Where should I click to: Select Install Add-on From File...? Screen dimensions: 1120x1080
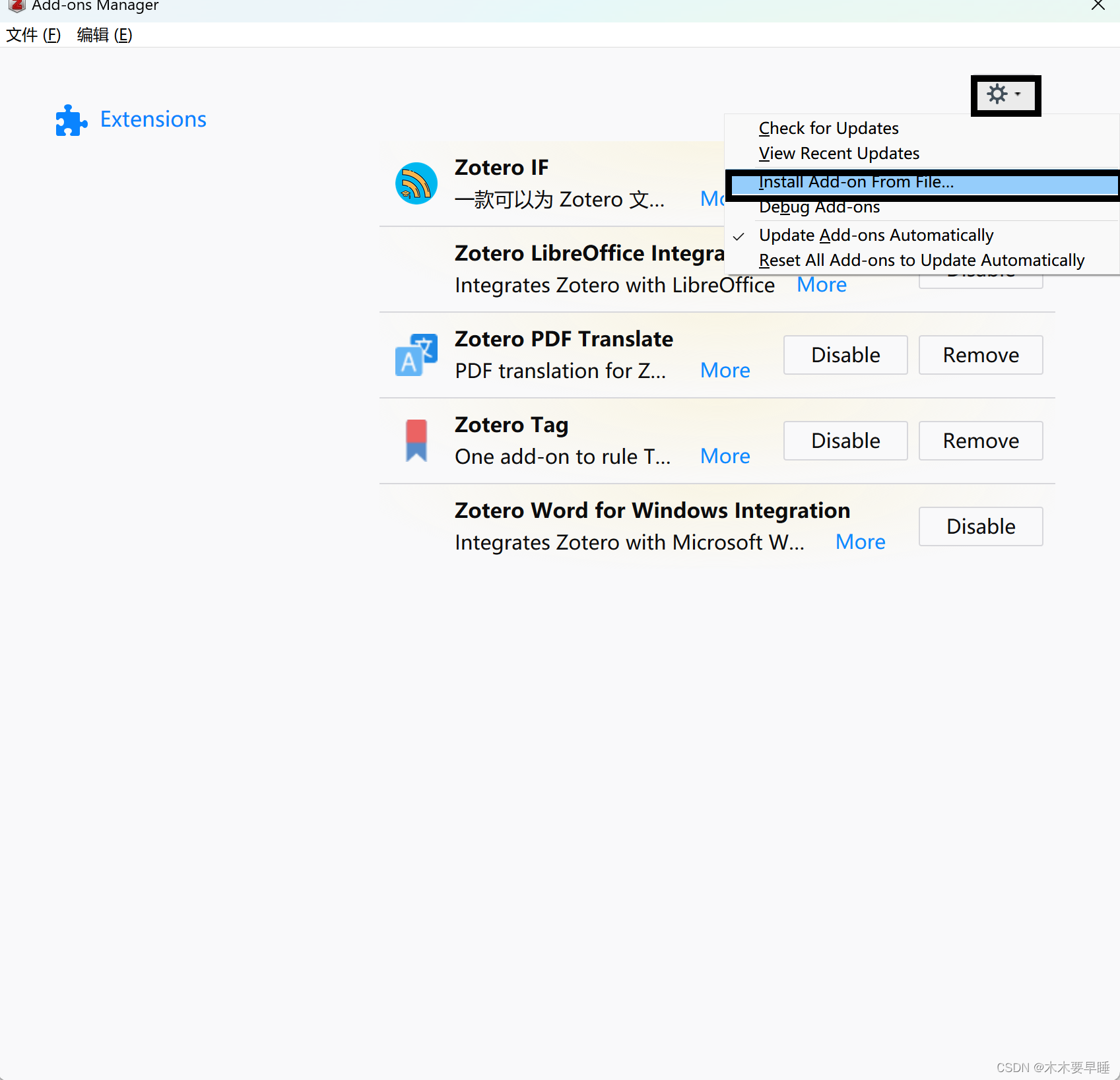pyautogui.click(x=922, y=183)
